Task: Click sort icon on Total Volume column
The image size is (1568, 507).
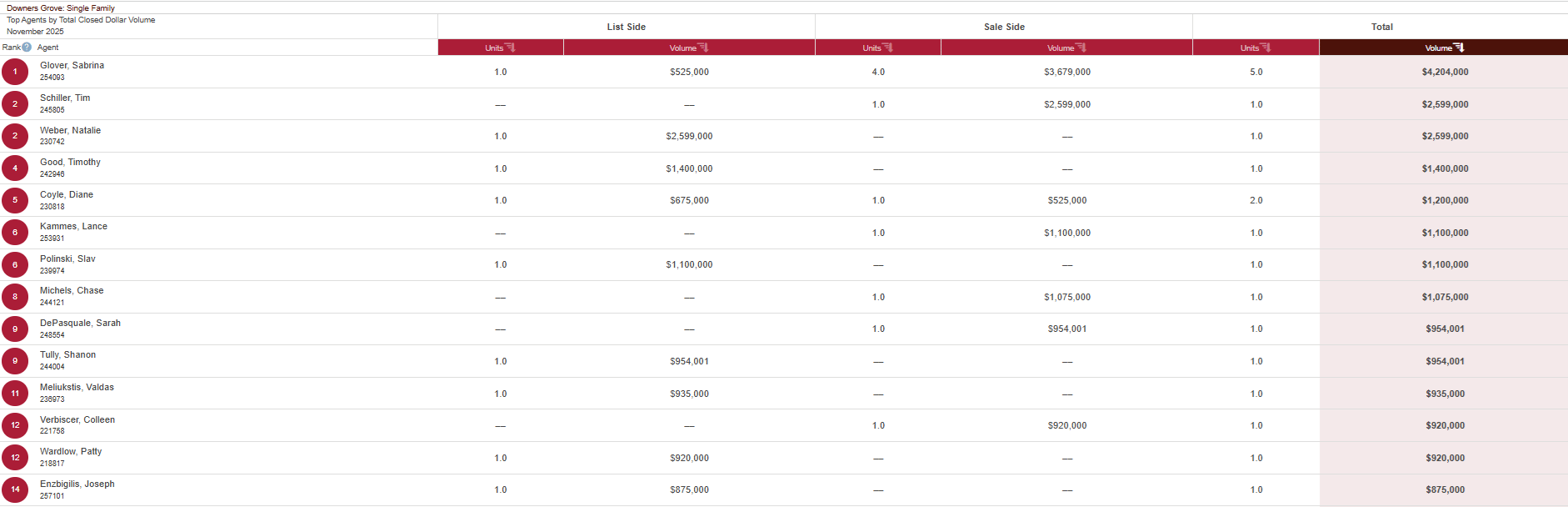Action: [1459, 48]
